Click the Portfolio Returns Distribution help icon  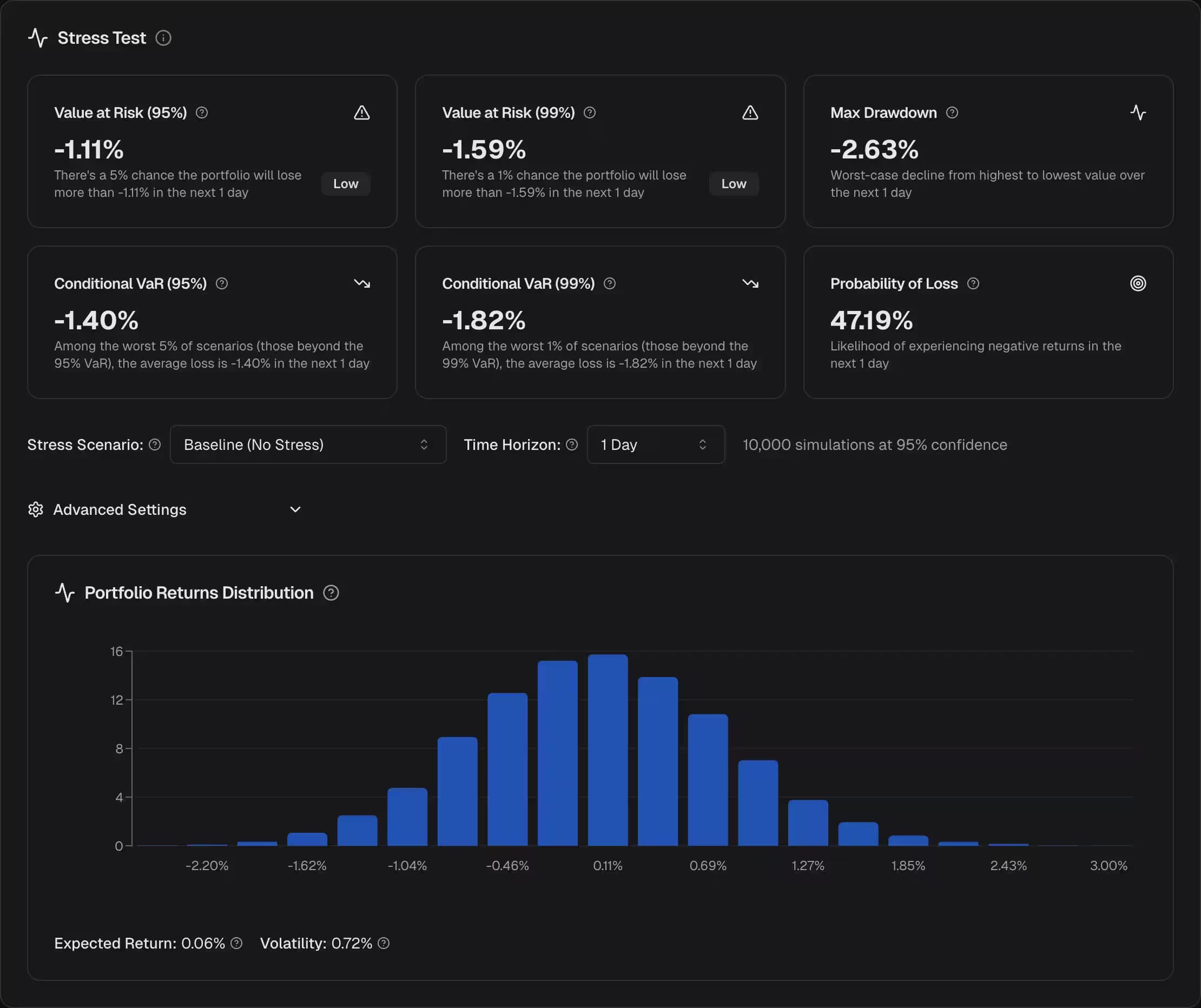pyautogui.click(x=331, y=593)
